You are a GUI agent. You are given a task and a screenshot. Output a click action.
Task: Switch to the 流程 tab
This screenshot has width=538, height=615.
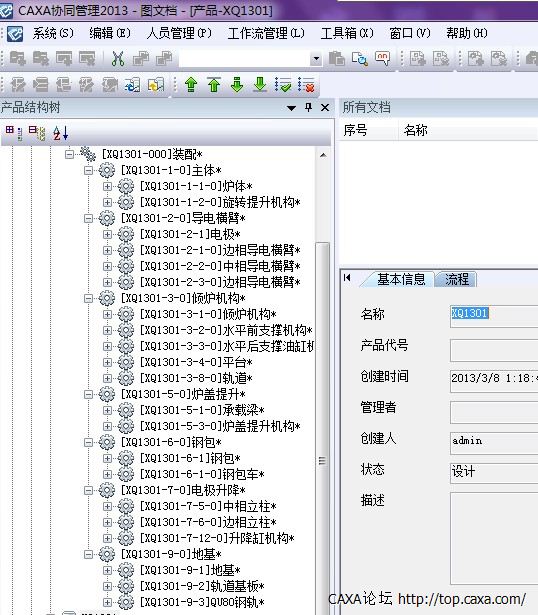point(456,279)
